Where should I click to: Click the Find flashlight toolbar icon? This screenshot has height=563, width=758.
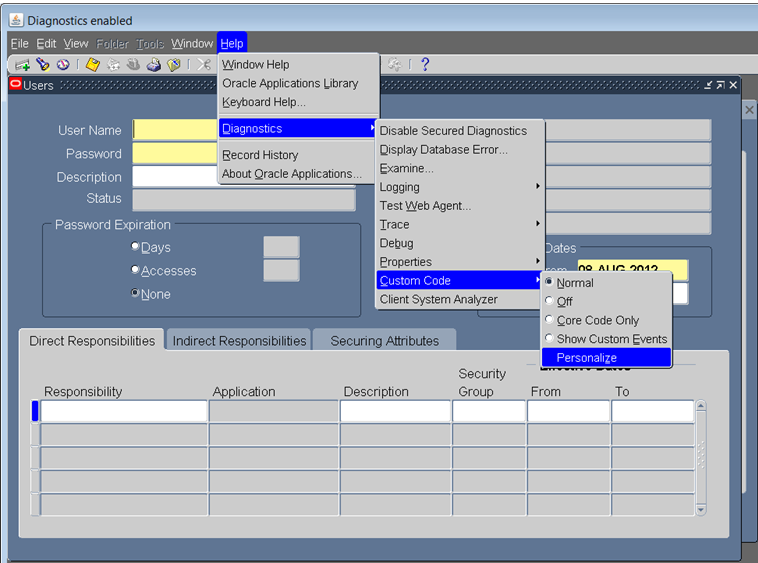(x=43, y=64)
